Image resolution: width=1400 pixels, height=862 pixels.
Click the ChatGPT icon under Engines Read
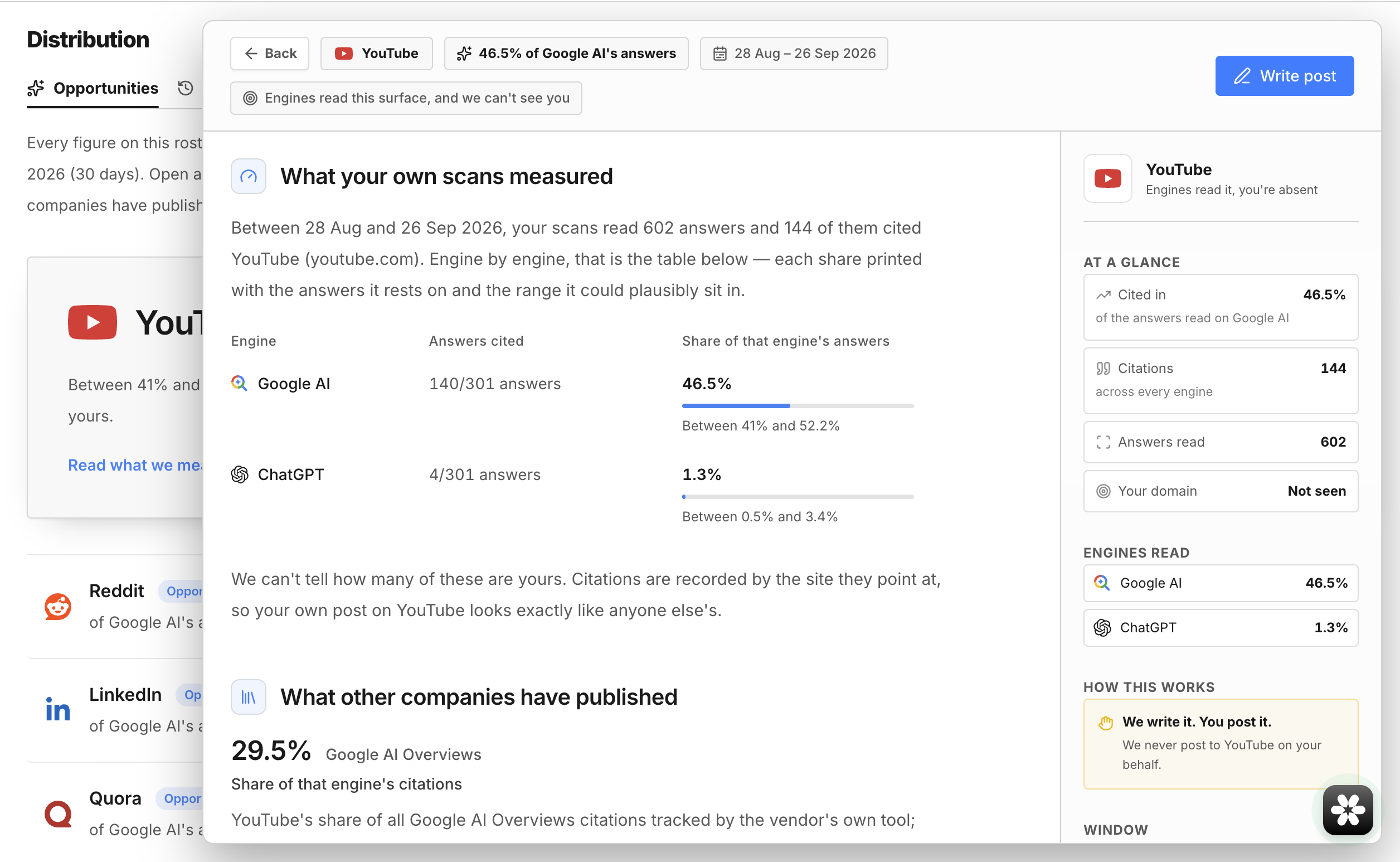point(1102,627)
